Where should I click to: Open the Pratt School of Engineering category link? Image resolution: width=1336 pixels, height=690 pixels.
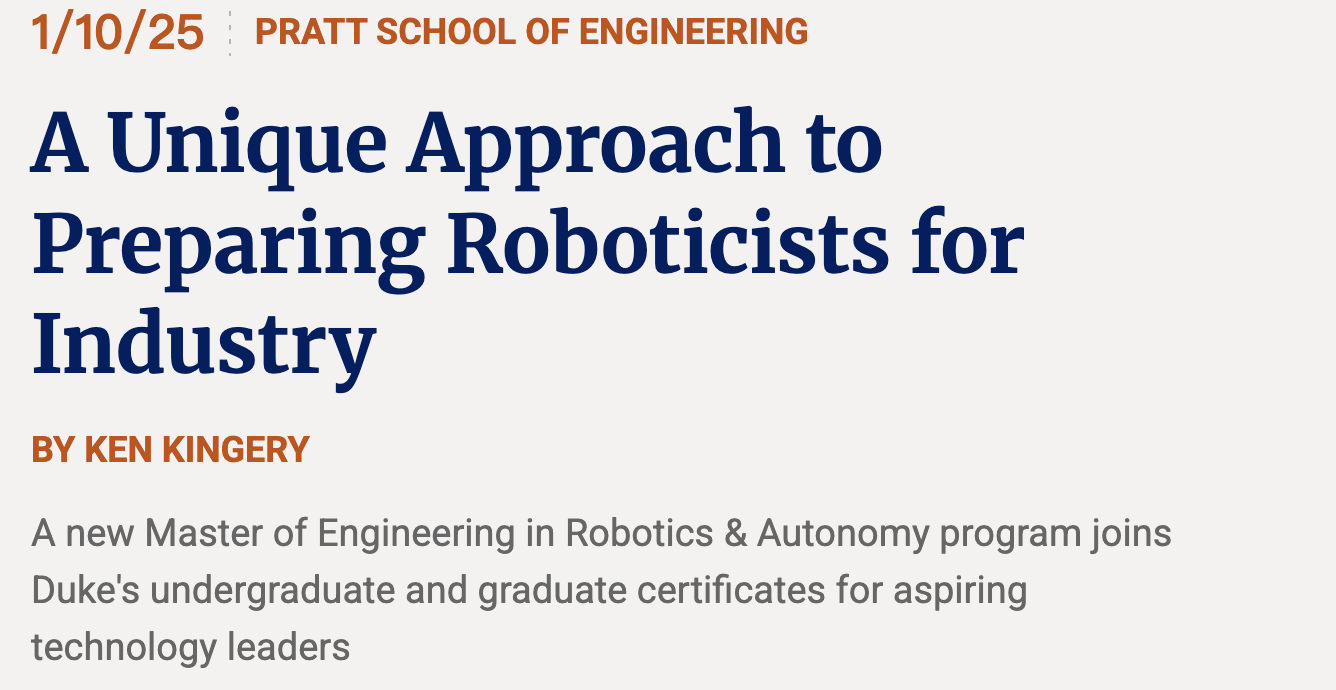pyautogui.click(x=532, y=32)
